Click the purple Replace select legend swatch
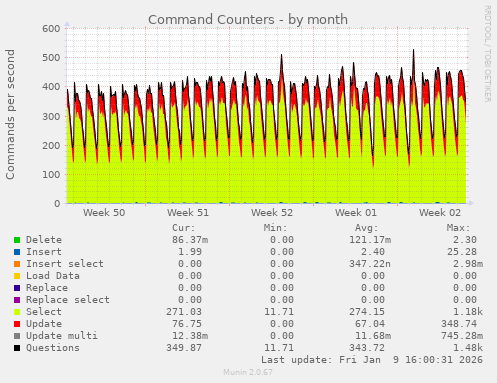This screenshot has height=383, width=497. 17,300
